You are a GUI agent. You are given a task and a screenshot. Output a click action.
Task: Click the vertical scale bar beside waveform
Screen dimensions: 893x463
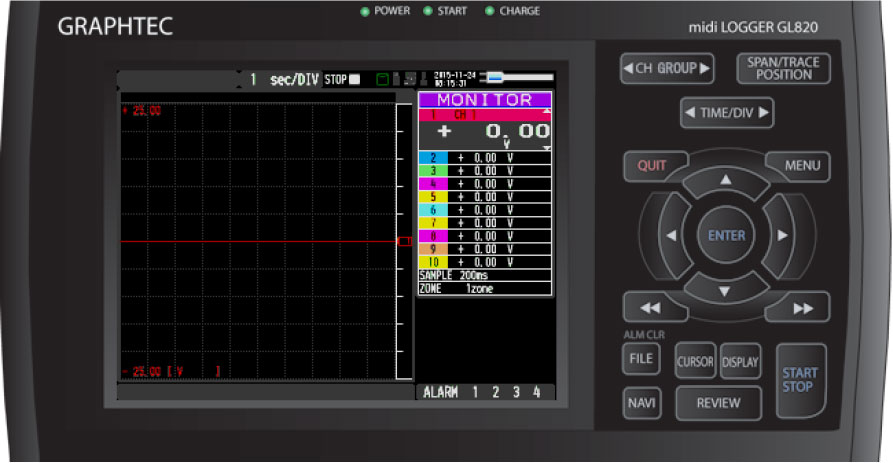click(x=404, y=241)
